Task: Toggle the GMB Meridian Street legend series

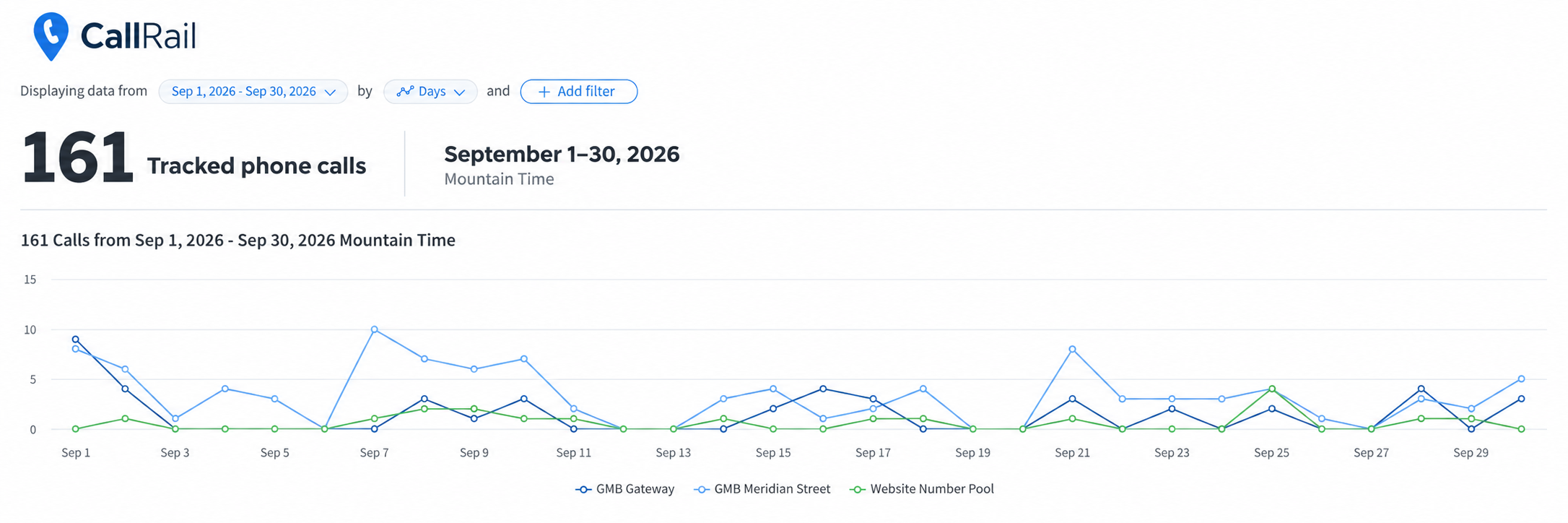Action: [762, 489]
